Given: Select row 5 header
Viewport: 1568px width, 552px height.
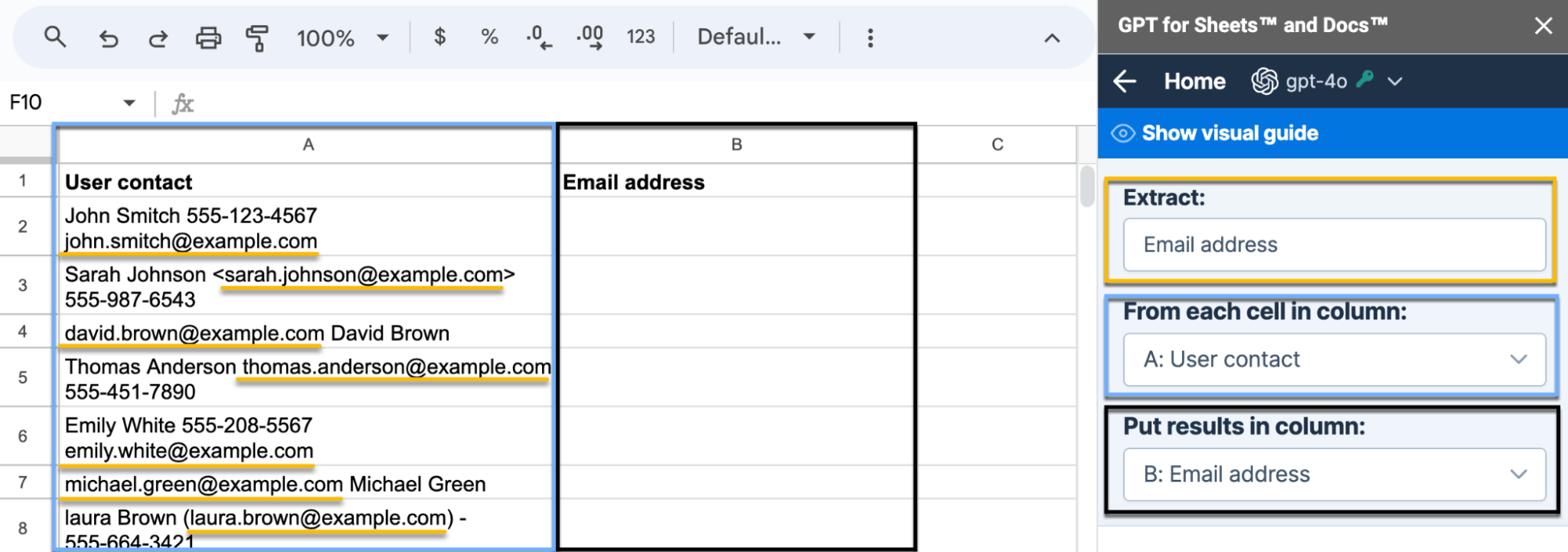Looking at the screenshot, I should point(23,377).
